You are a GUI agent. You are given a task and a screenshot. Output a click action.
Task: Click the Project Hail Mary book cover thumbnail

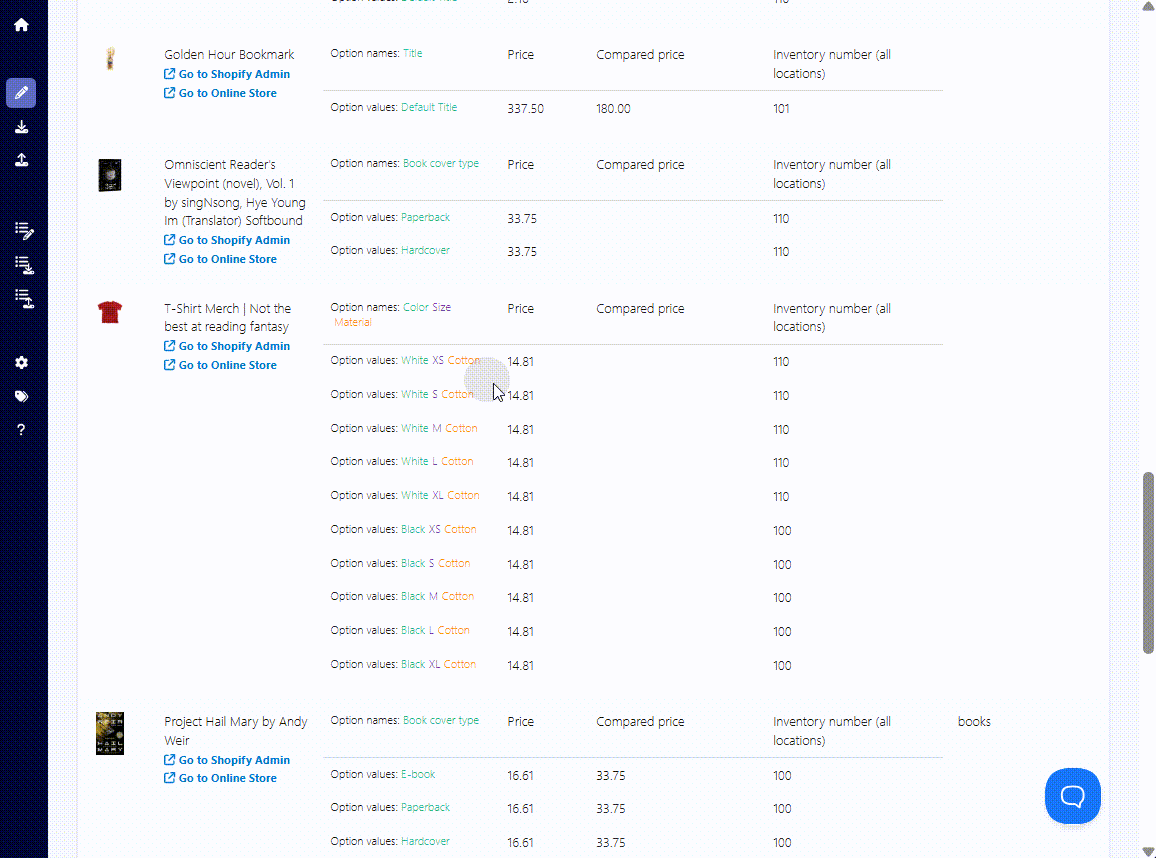(x=110, y=733)
